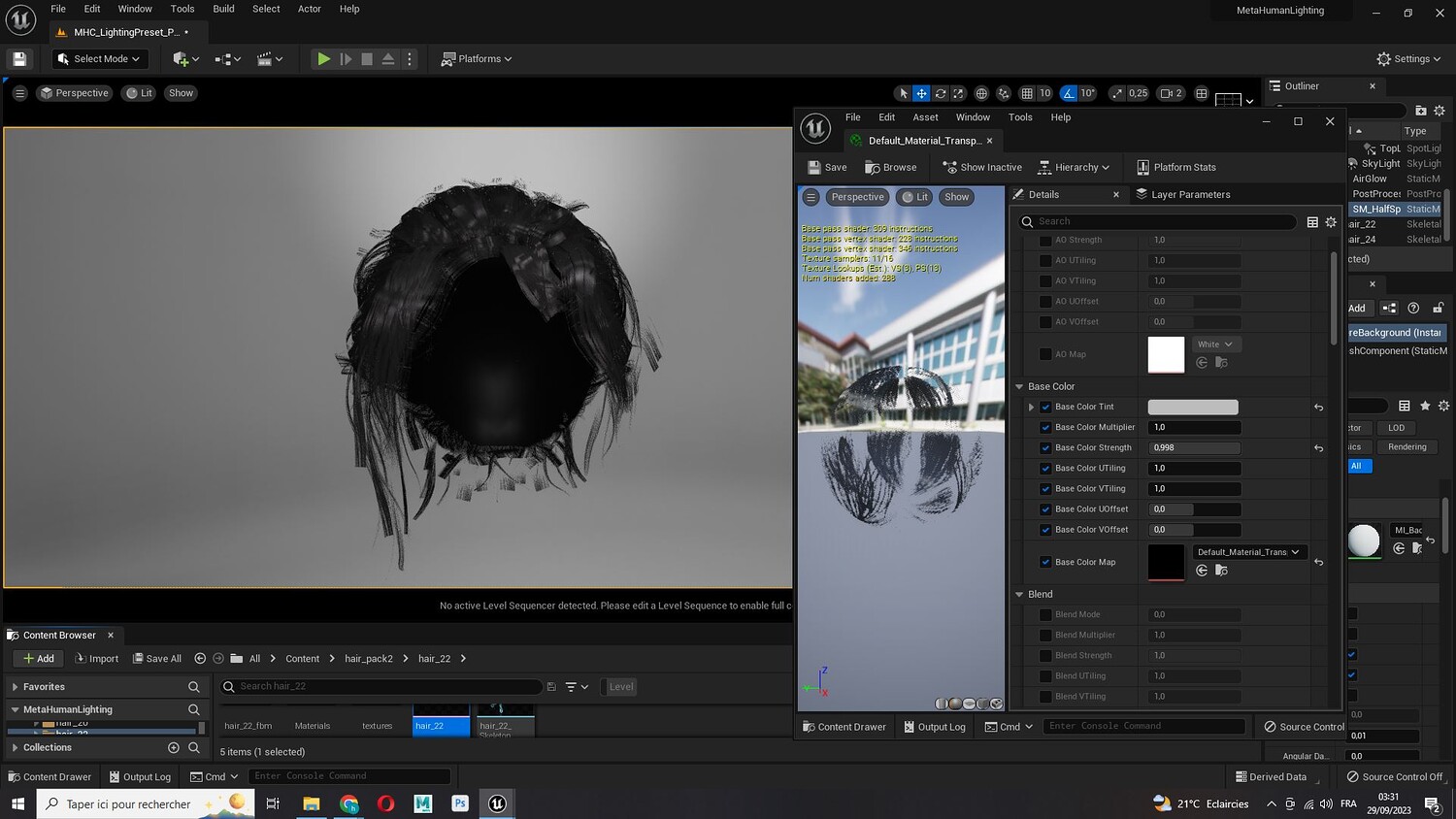Open Platform Stats in material editor
This screenshot has height=819, width=1456.
click(x=1175, y=167)
